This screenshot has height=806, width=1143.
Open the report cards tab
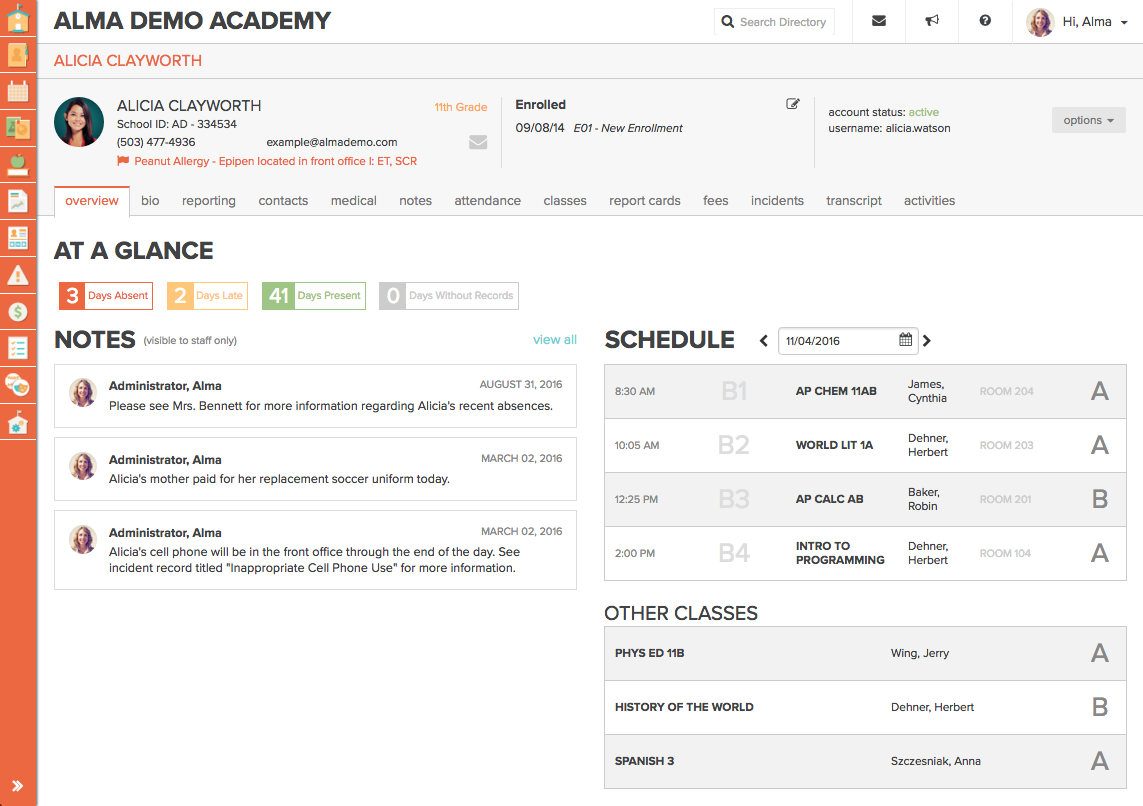(644, 201)
